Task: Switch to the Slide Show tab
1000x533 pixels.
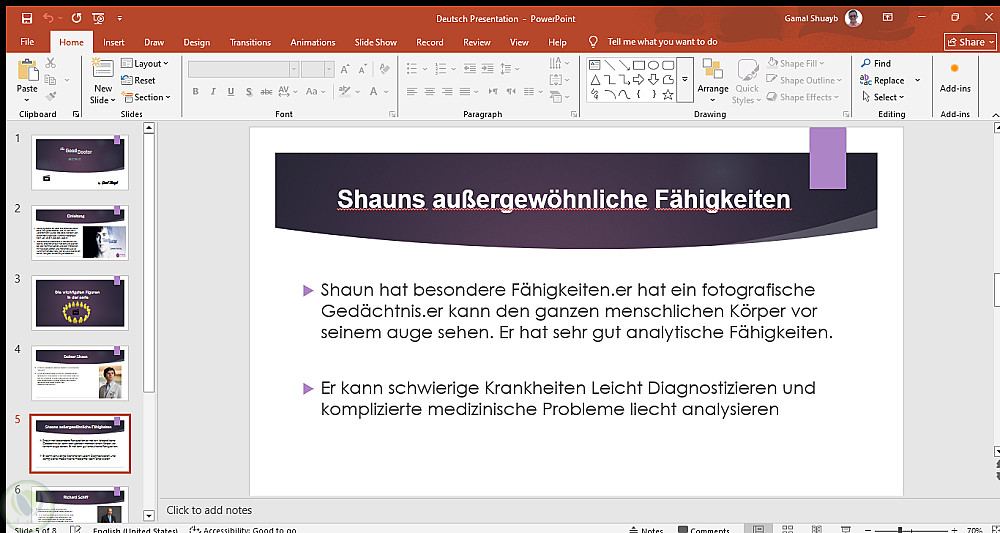Action: [x=376, y=42]
